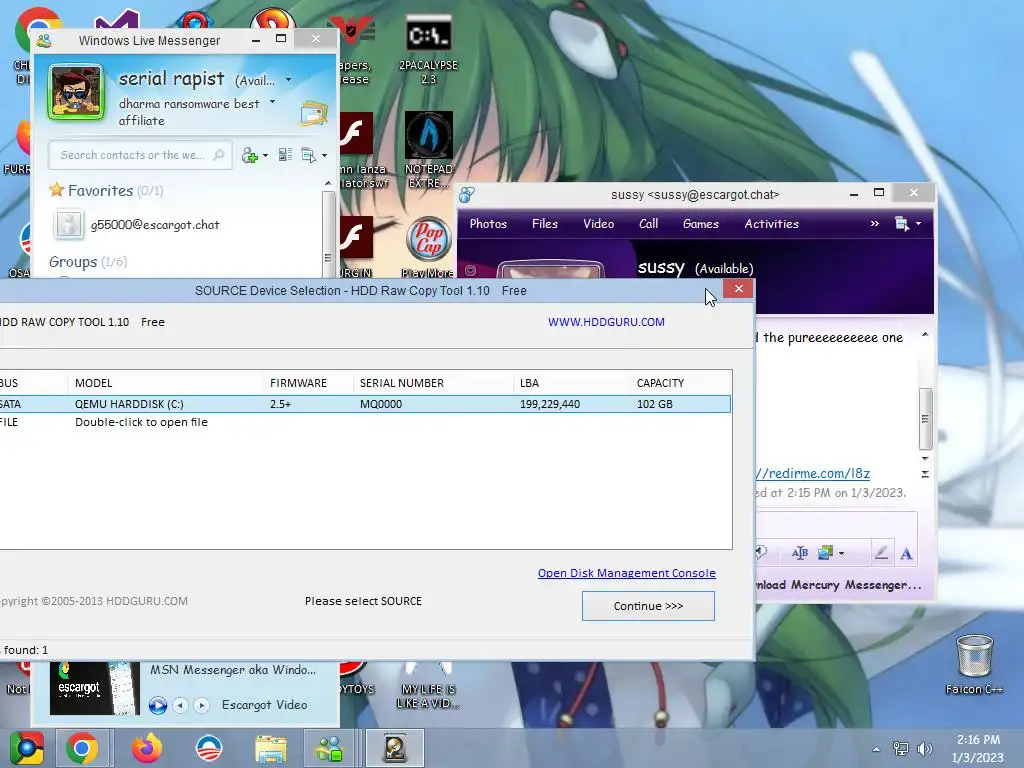
Task: Open the lanza .swf Flash desktop icon
Action: click(358, 150)
